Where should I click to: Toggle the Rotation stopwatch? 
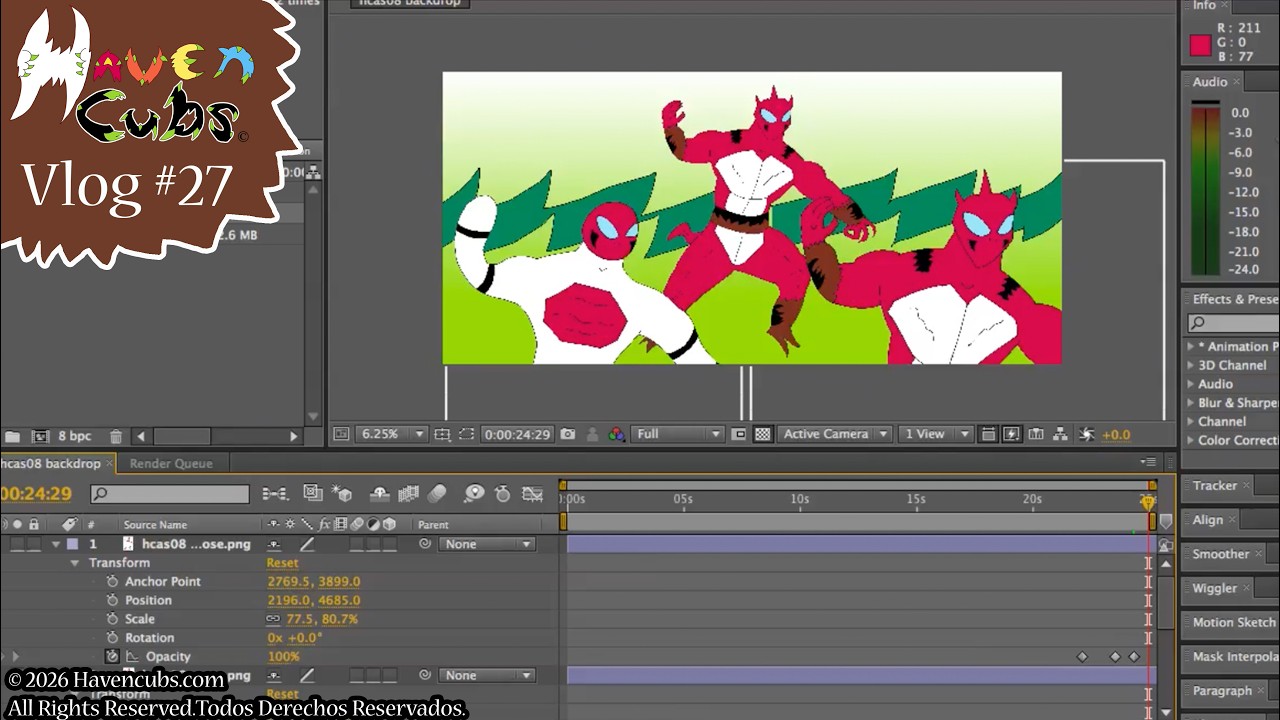[x=112, y=638]
